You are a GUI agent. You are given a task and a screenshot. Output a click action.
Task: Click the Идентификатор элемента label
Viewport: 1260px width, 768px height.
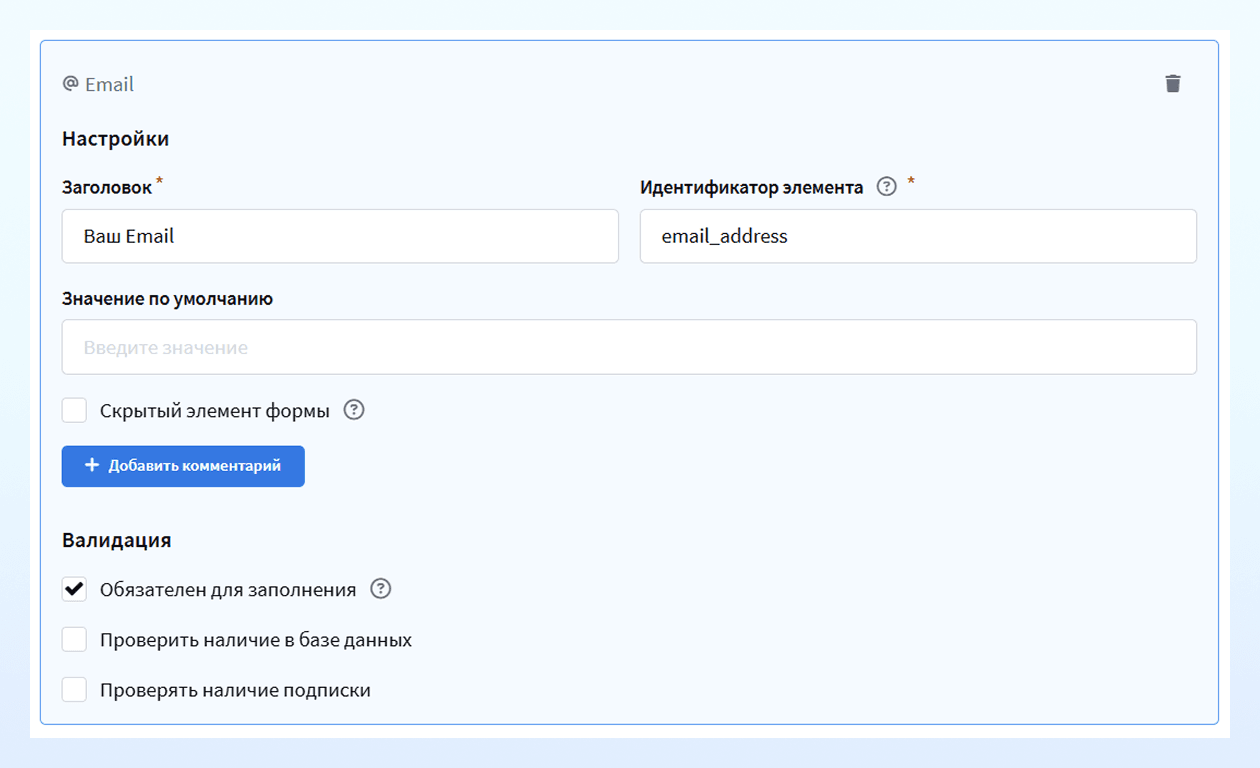tap(752, 187)
